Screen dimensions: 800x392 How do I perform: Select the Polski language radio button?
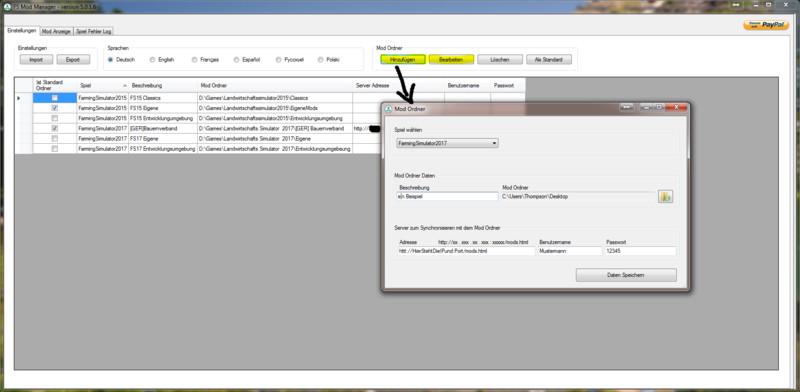tap(320, 60)
